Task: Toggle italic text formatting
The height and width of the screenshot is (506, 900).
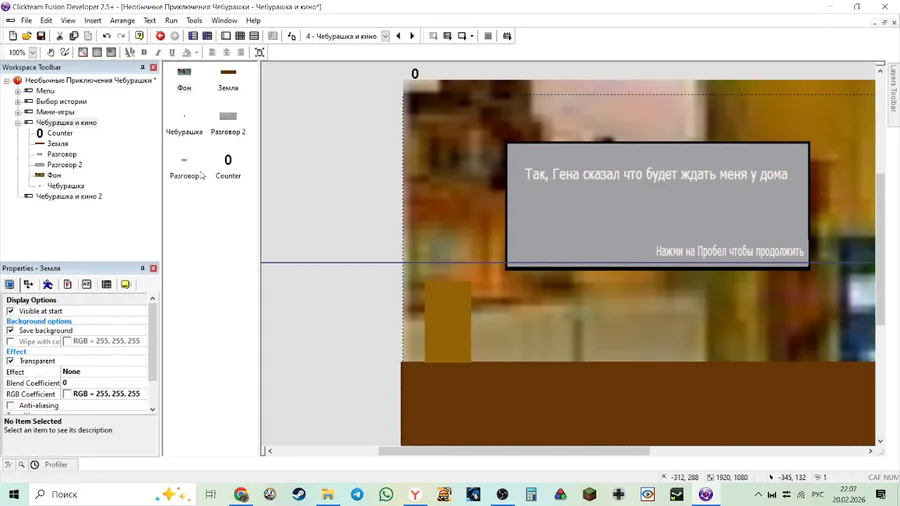Action: [x=158, y=52]
